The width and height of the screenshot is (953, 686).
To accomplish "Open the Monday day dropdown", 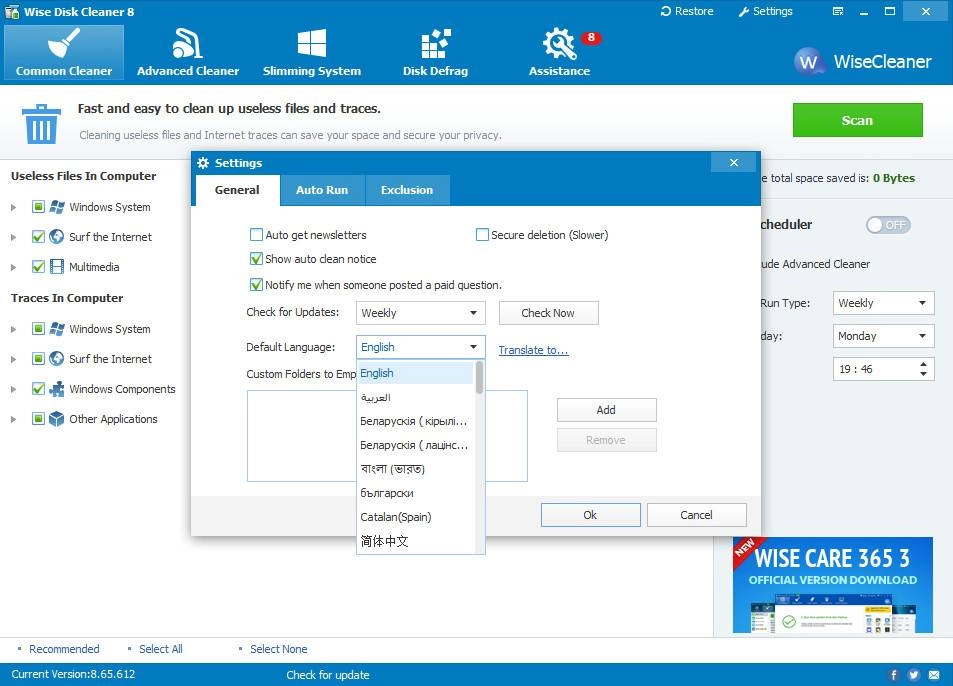I will pyautogui.click(x=883, y=336).
